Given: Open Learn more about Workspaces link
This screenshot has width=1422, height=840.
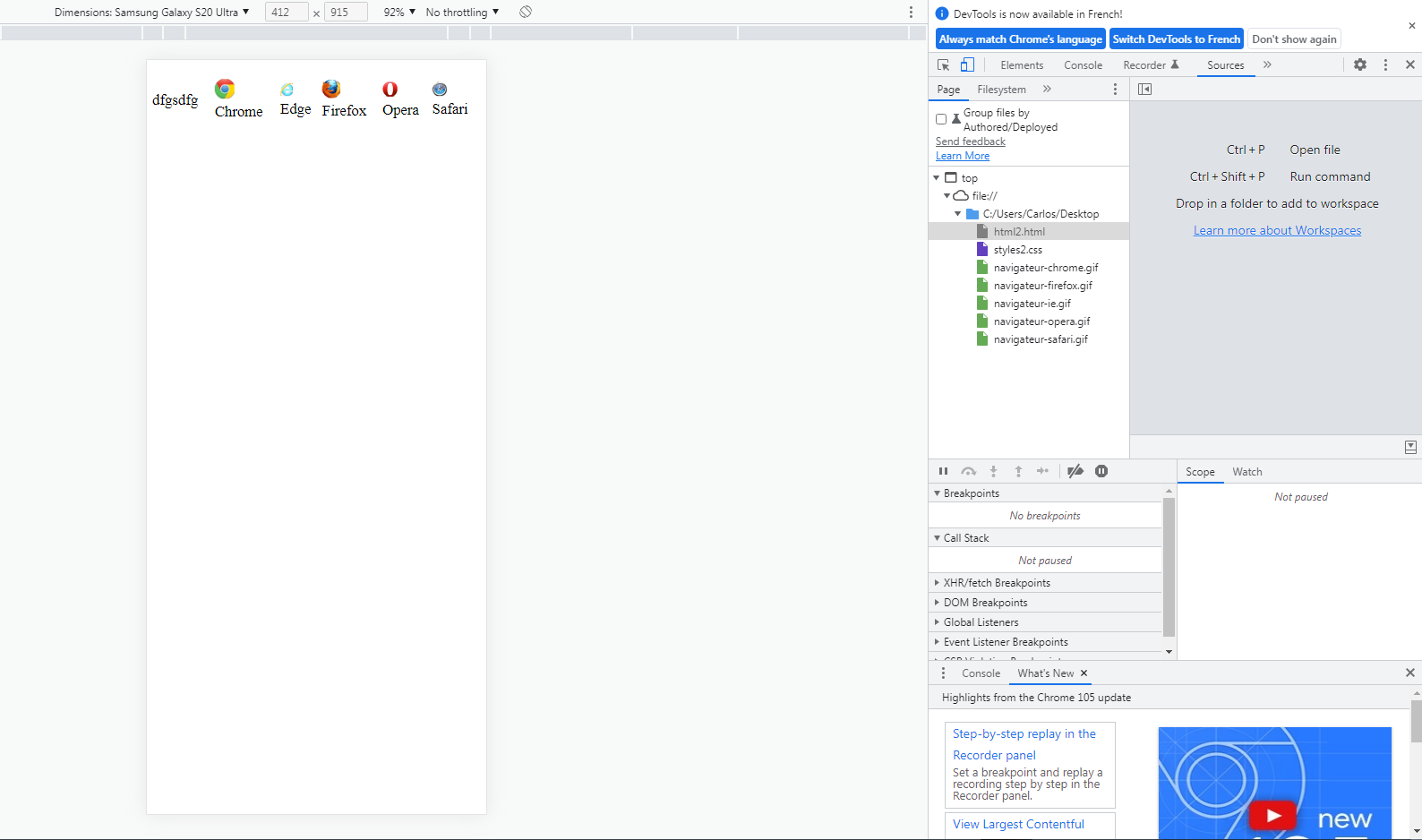Looking at the screenshot, I should pos(1277,230).
